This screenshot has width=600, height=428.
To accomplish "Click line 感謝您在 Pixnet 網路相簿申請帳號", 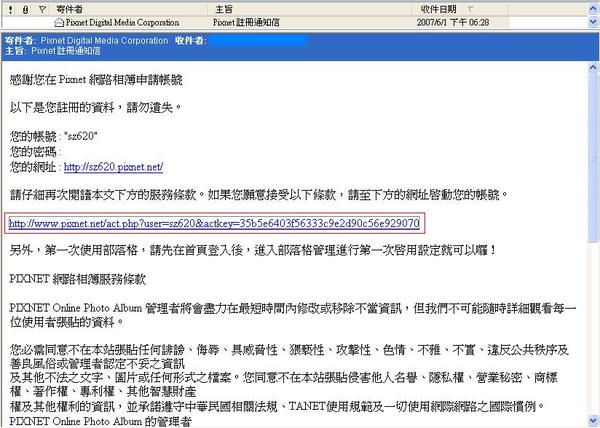I will [x=96, y=80].
